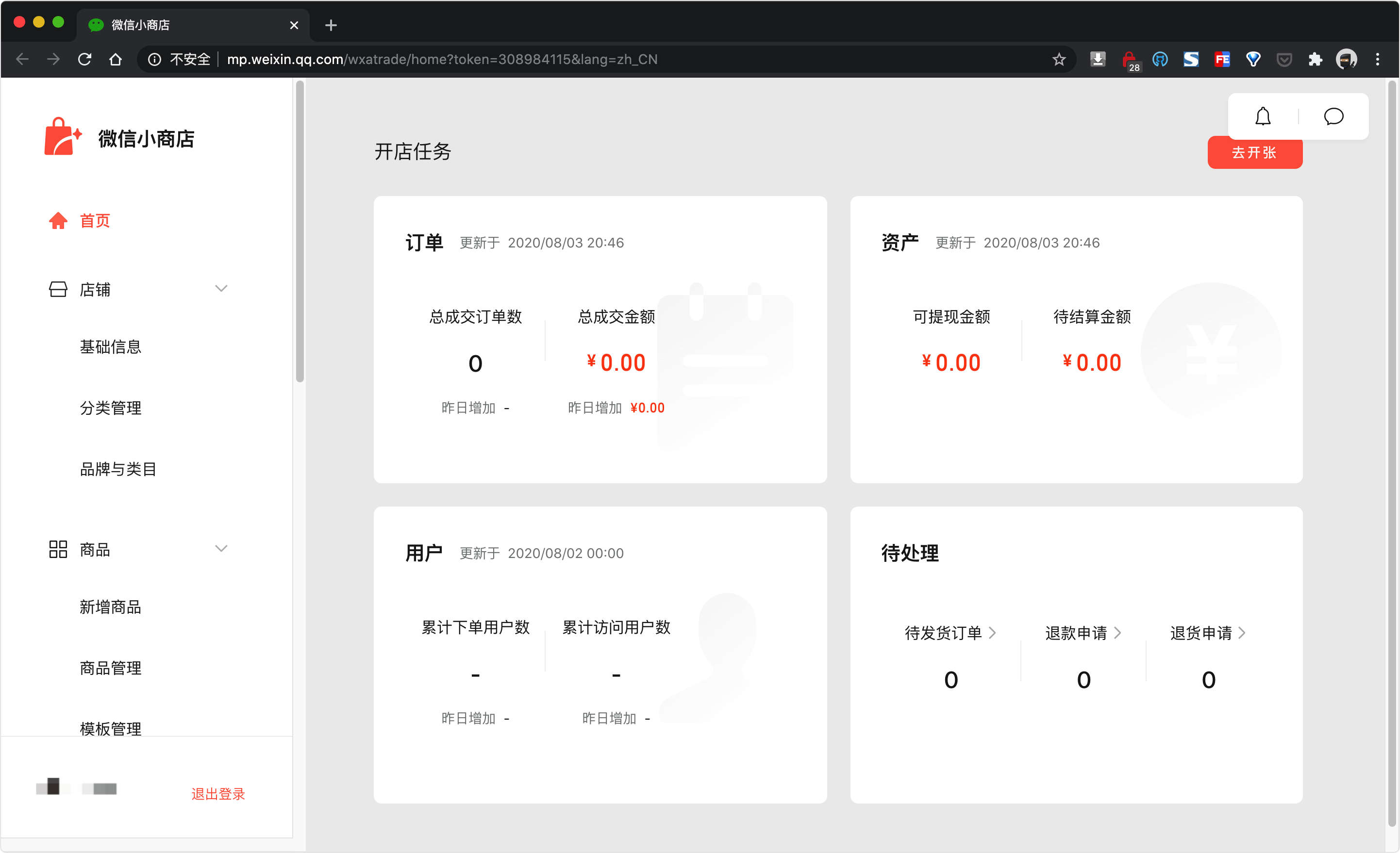The height and width of the screenshot is (853, 1400).
Task: Open 分类管理 in the sidebar
Action: pyautogui.click(x=110, y=408)
